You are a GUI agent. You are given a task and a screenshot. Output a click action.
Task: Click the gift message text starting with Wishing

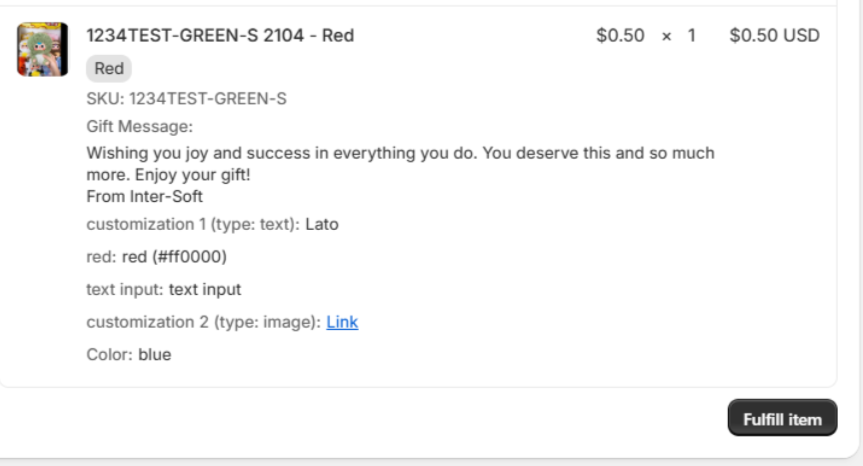(400, 153)
